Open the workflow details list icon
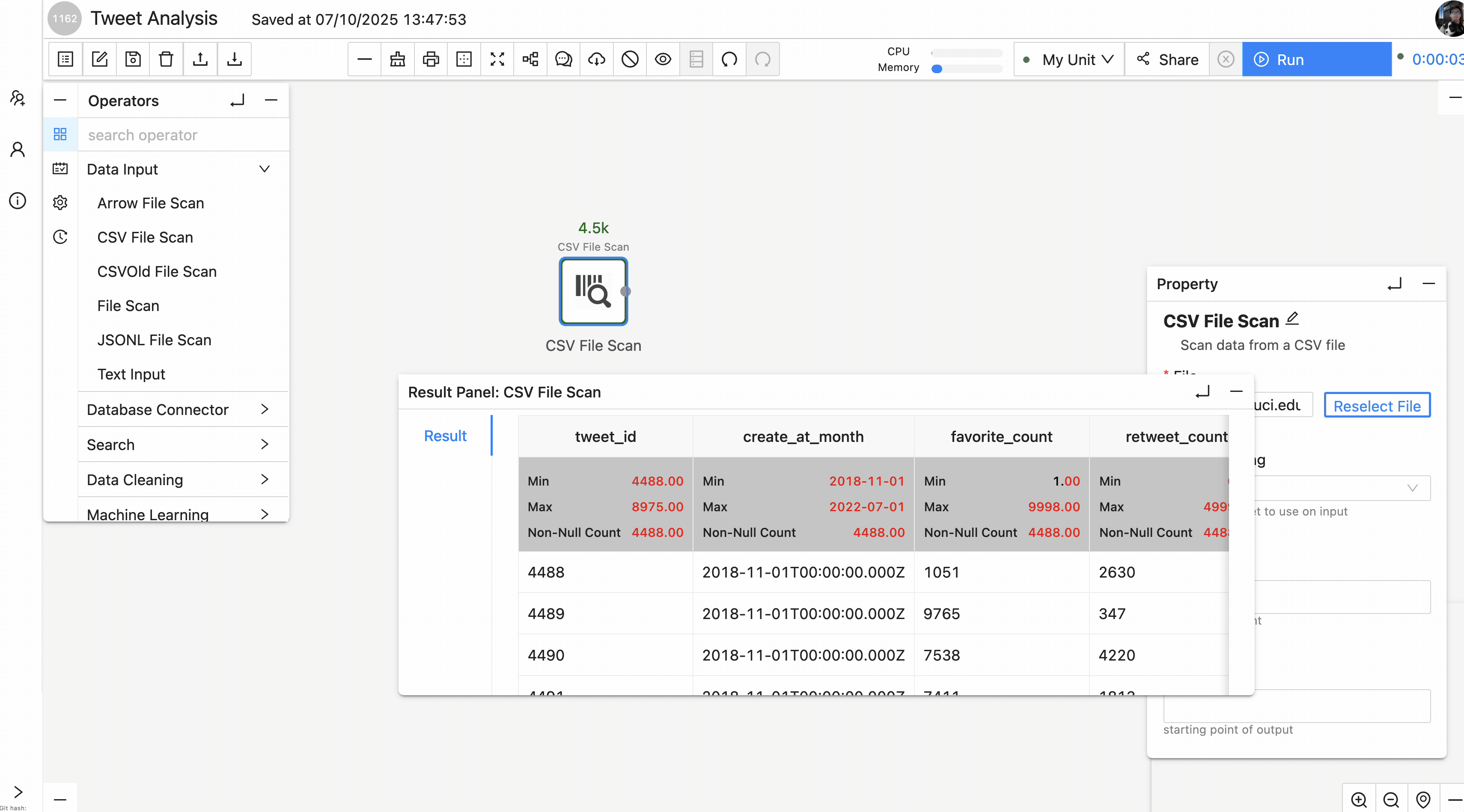Image resolution: width=1464 pixels, height=812 pixels. point(65,59)
